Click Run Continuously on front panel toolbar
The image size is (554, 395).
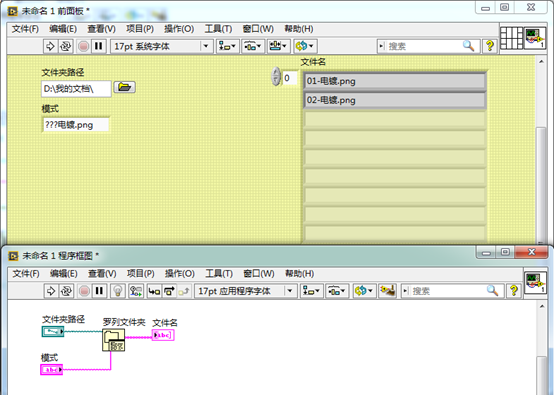[66, 46]
